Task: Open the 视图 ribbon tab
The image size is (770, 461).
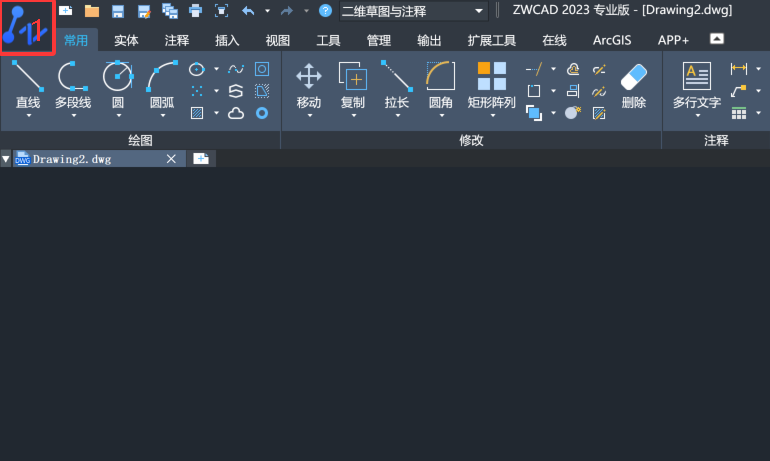Action: 277,40
